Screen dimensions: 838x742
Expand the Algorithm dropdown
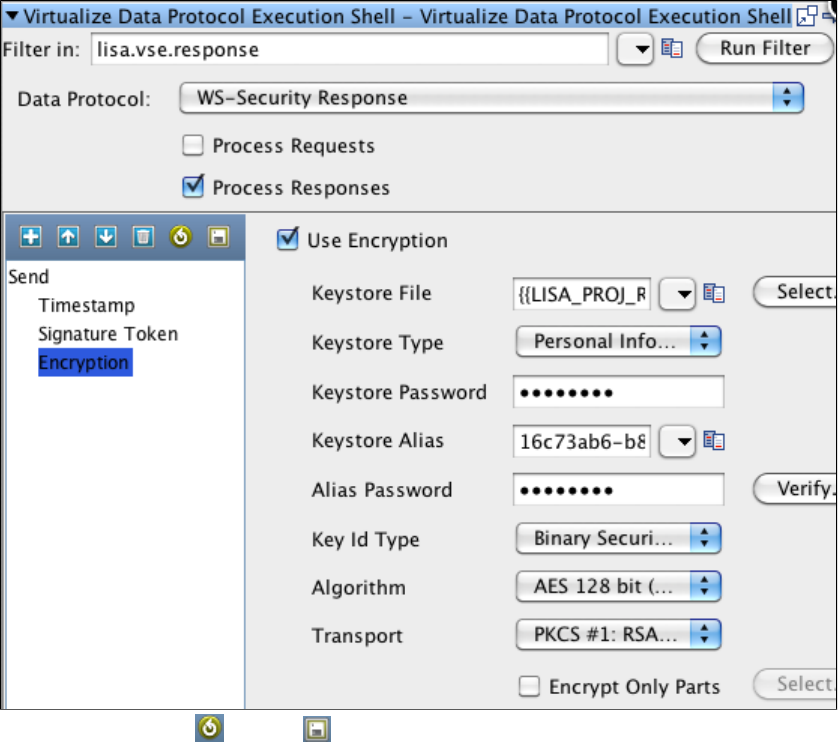618,587
